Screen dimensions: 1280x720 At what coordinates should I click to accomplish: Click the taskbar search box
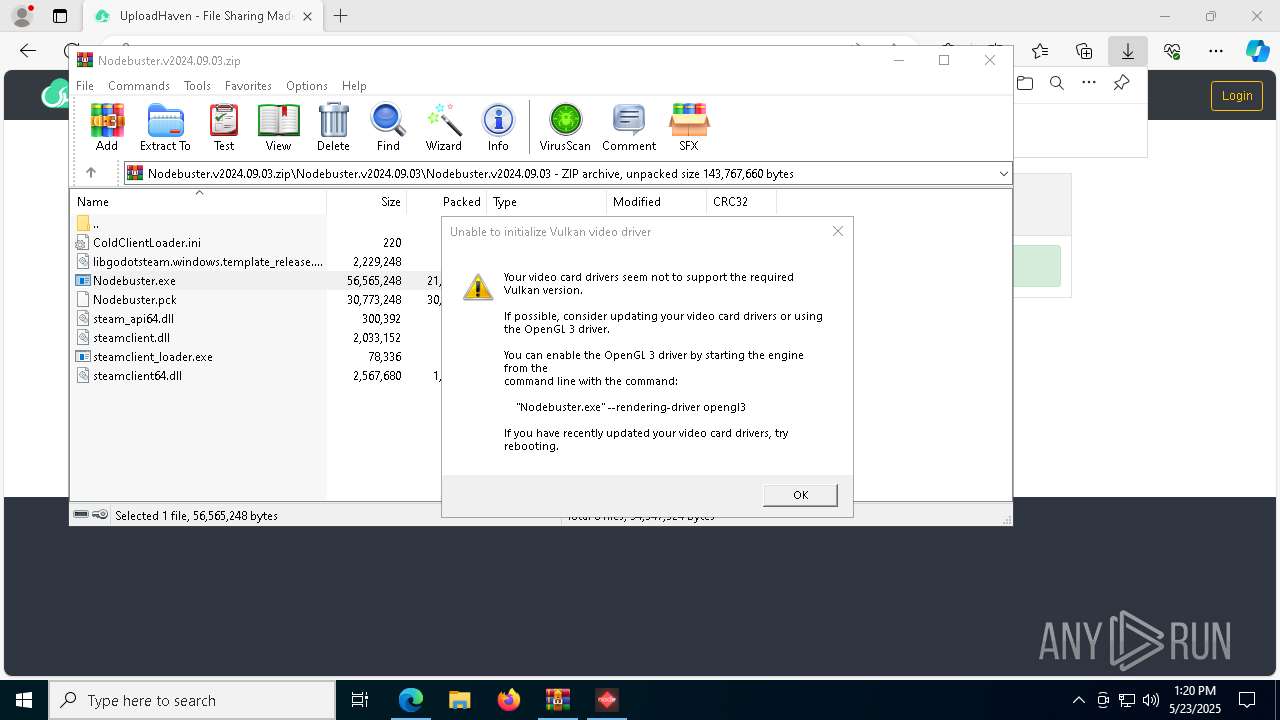(x=192, y=700)
